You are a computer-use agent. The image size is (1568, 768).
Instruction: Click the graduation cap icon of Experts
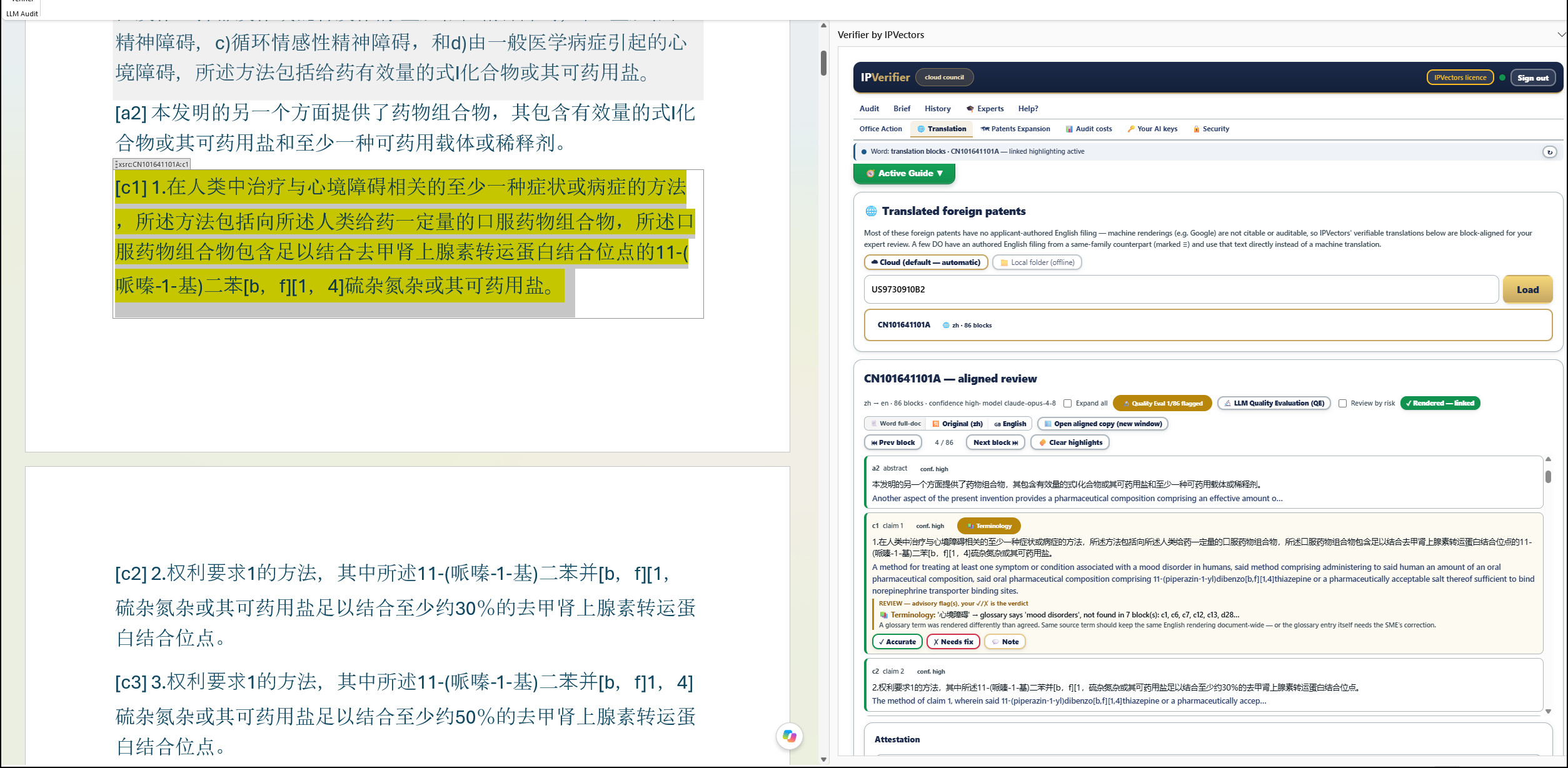(970, 109)
